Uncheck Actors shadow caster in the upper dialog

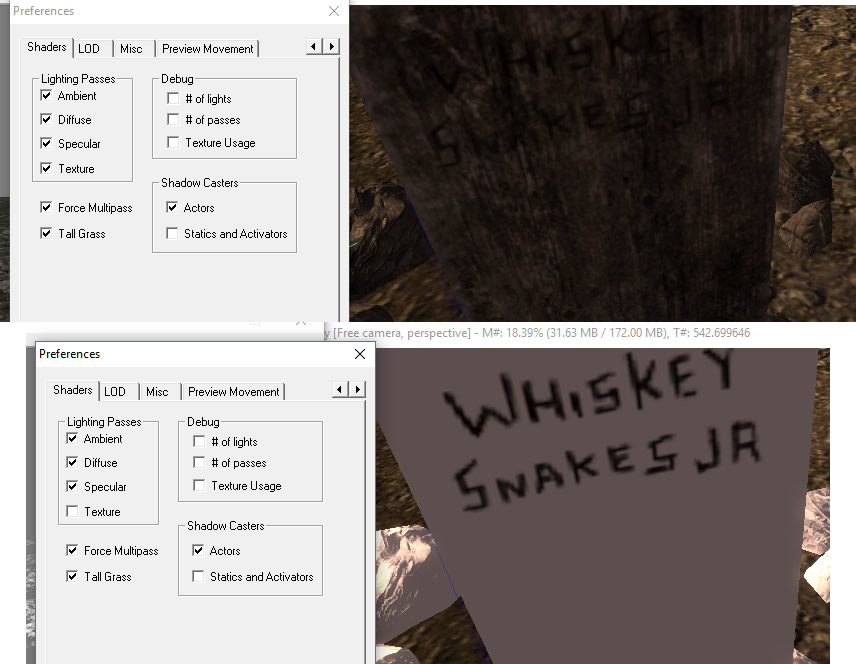pyautogui.click(x=173, y=208)
